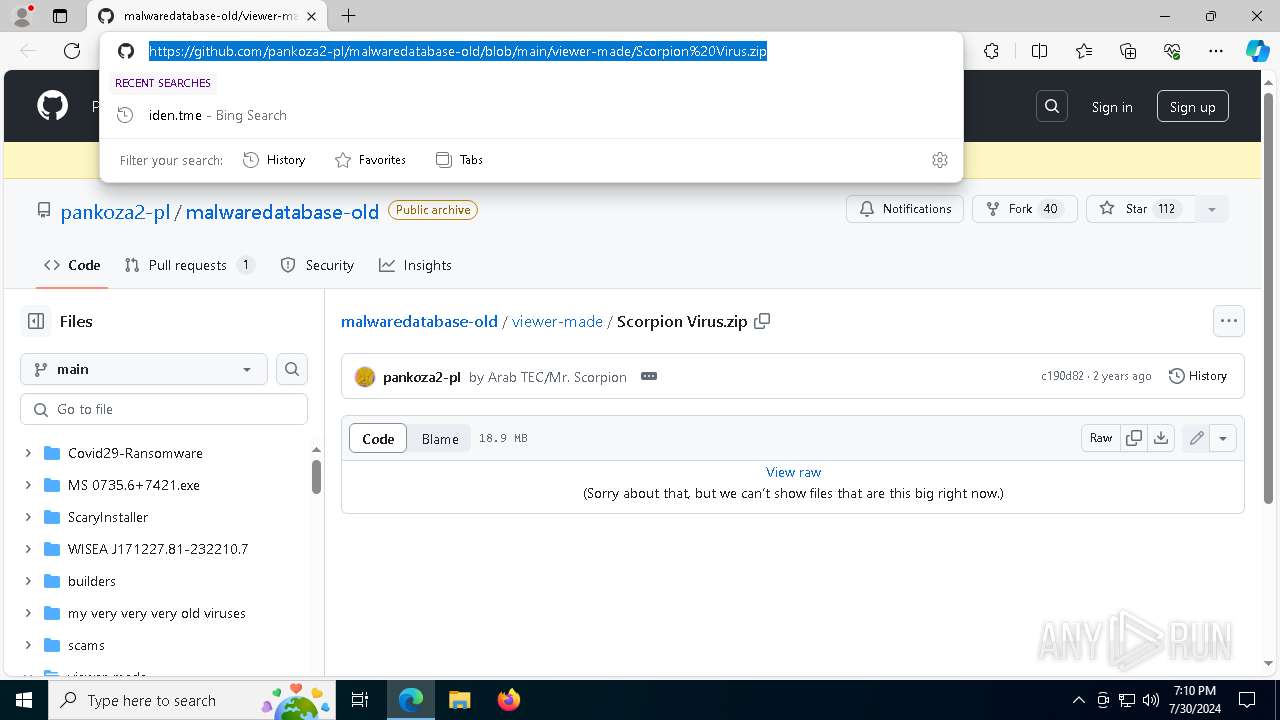Toggle Edge split screen icon
The image size is (1280, 720).
pos(1039,51)
